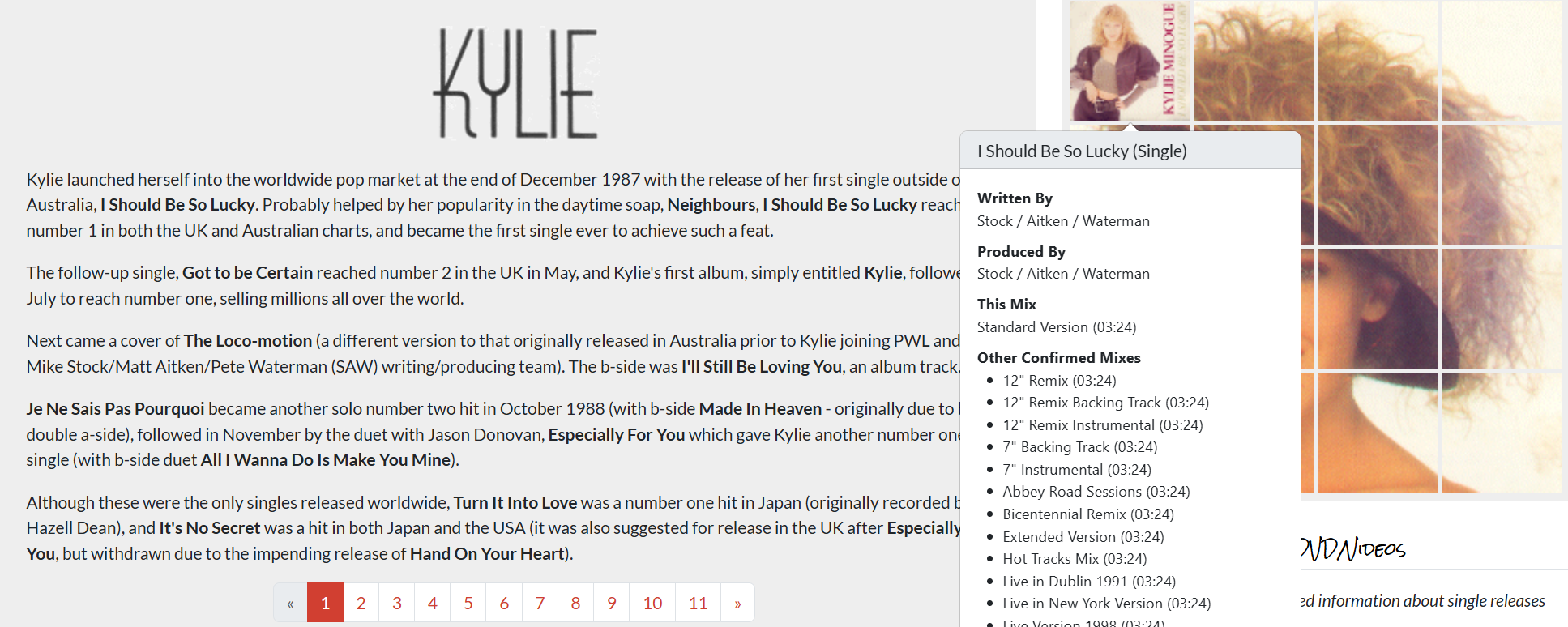Open page 6 of the article

(x=504, y=603)
